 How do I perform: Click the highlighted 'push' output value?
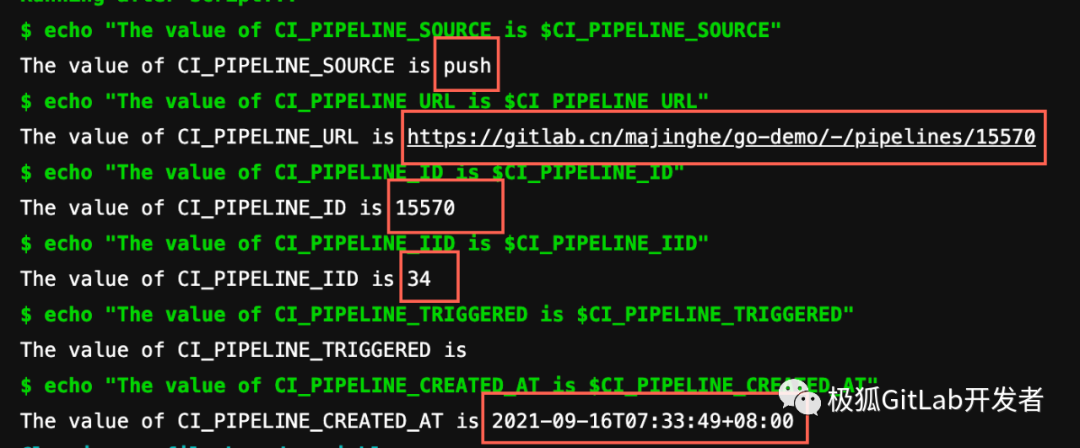[x=467, y=66]
